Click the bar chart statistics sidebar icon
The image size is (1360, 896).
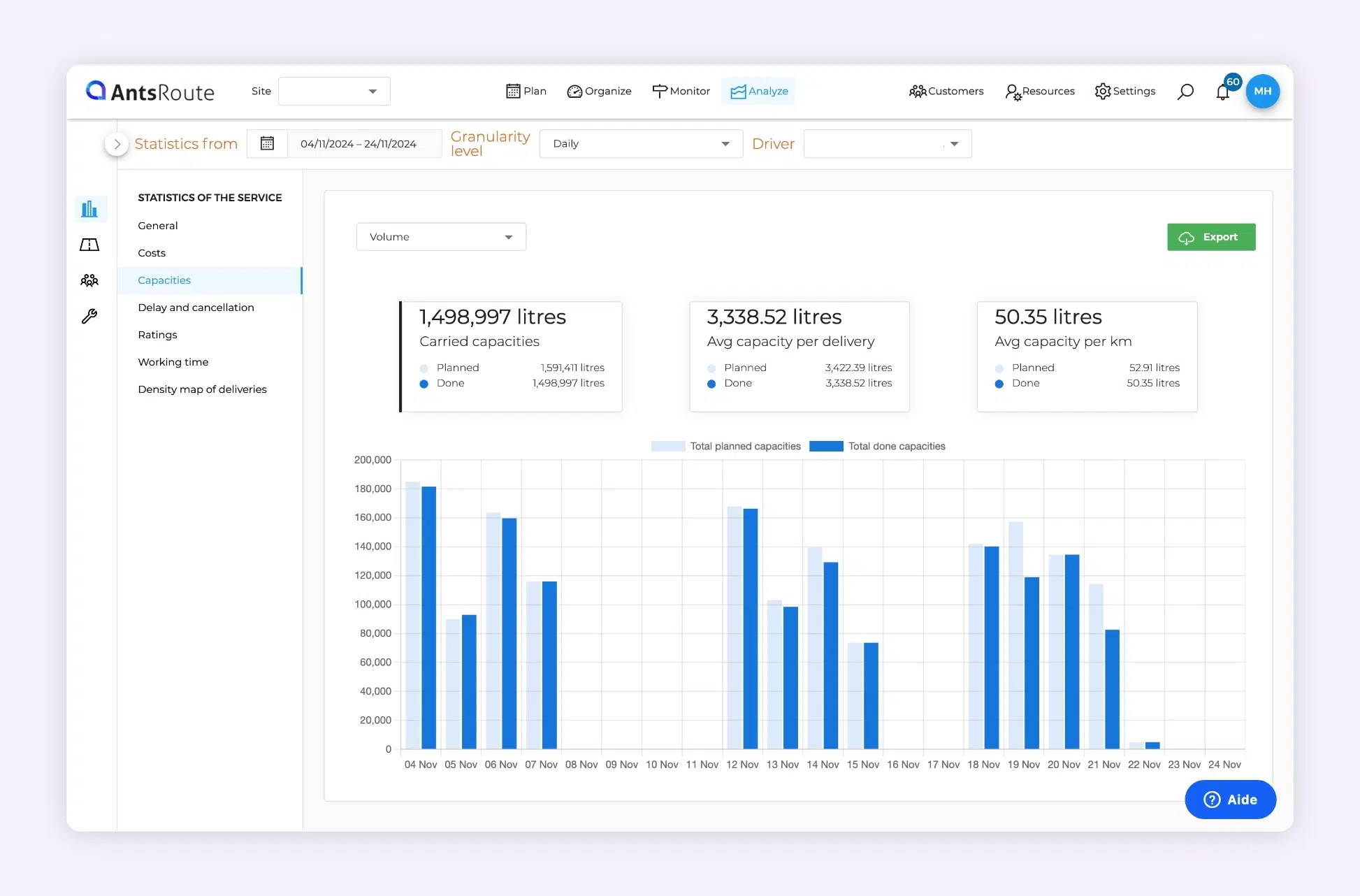[x=89, y=209]
